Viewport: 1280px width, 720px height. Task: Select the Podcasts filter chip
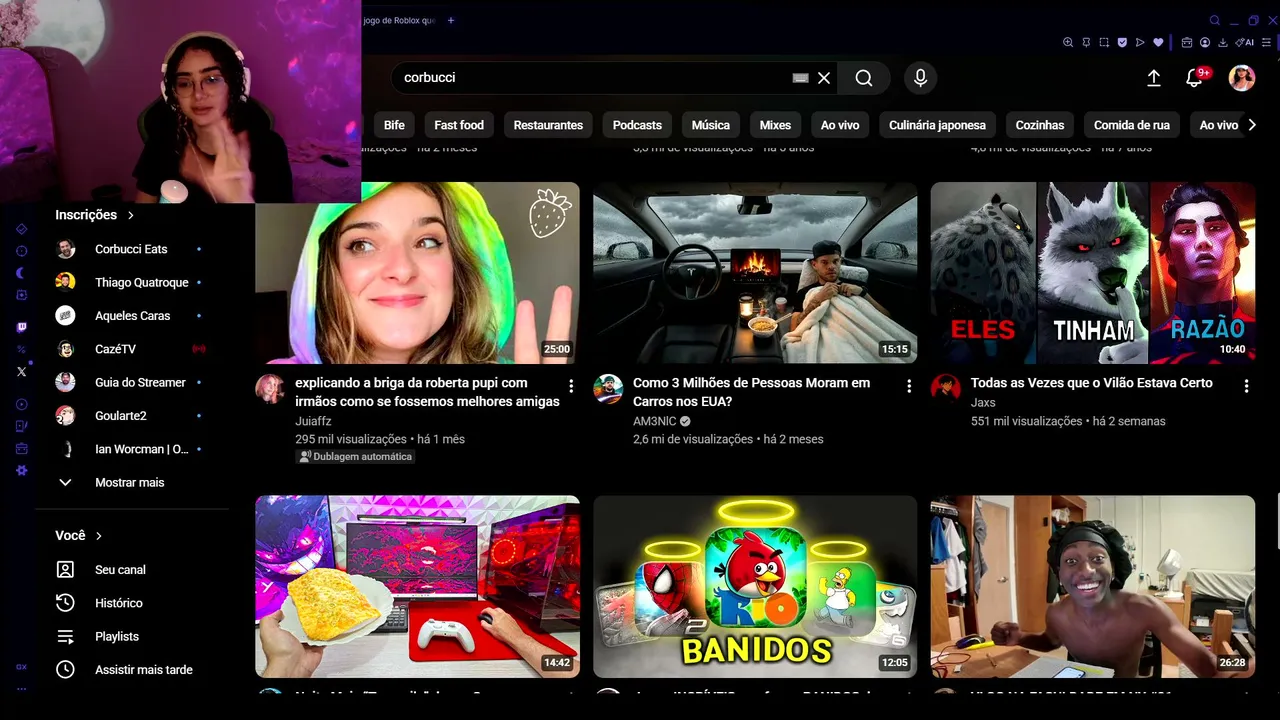pos(637,125)
